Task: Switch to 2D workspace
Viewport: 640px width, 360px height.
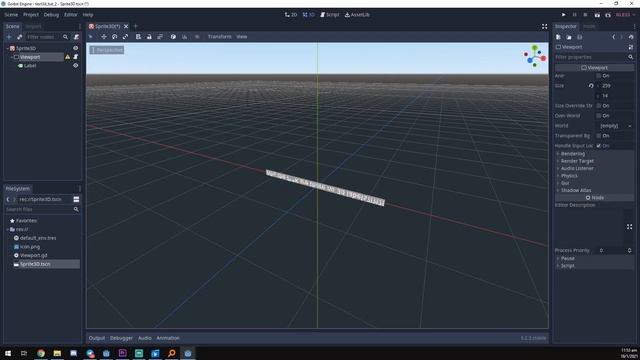Action: coord(291,15)
